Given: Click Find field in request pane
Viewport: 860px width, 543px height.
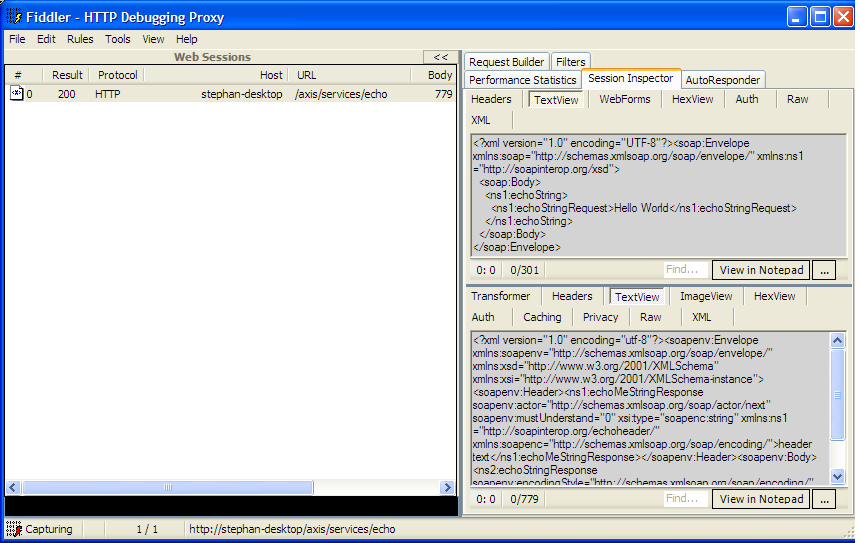Looking at the screenshot, I should tap(686, 270).
